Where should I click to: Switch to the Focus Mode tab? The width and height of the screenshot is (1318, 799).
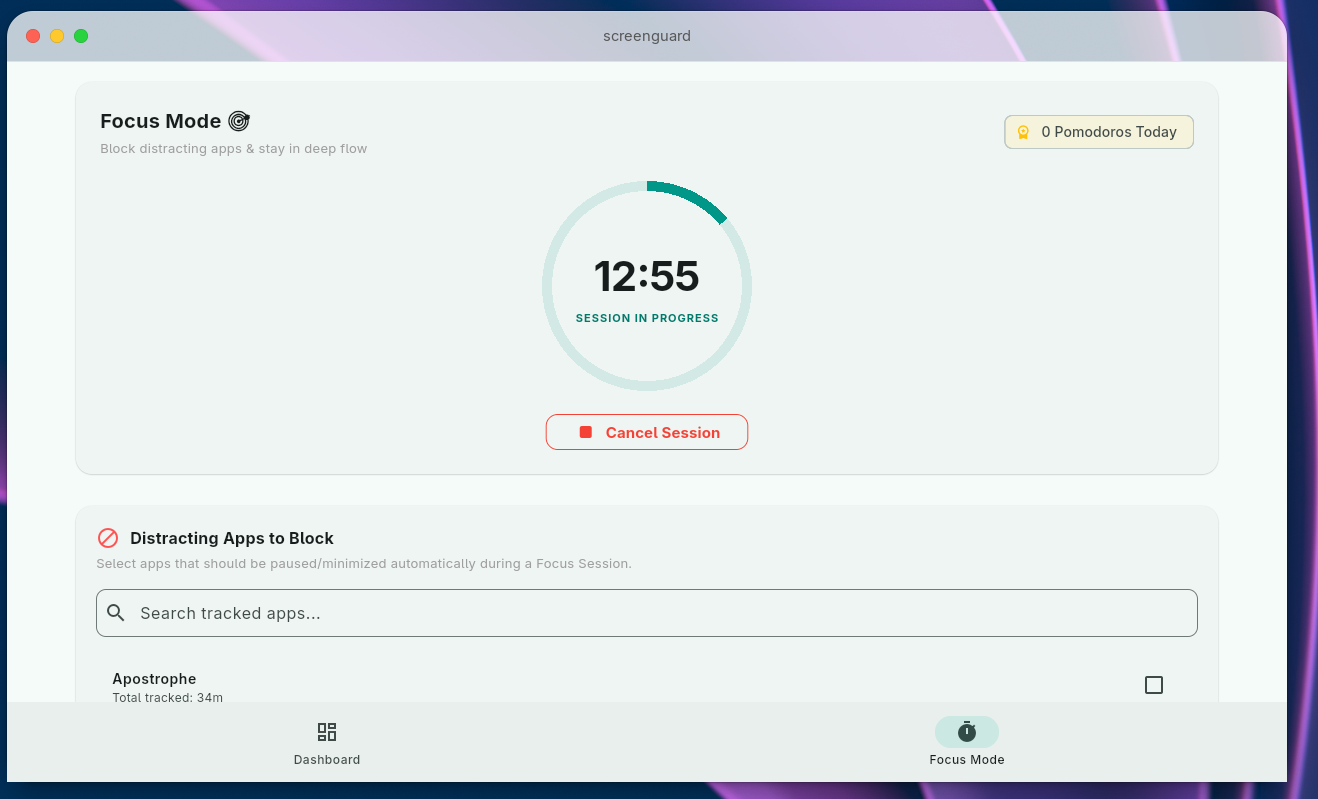click(x=967, y=743)
